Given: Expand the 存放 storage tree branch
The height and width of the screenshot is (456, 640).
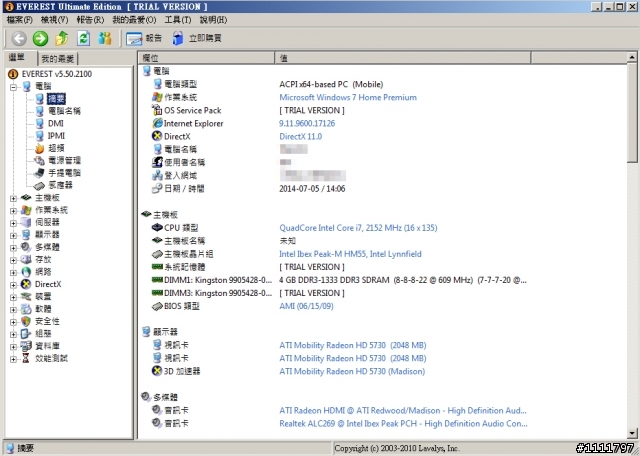Looking at the screenshot, I should pos(13,260).
